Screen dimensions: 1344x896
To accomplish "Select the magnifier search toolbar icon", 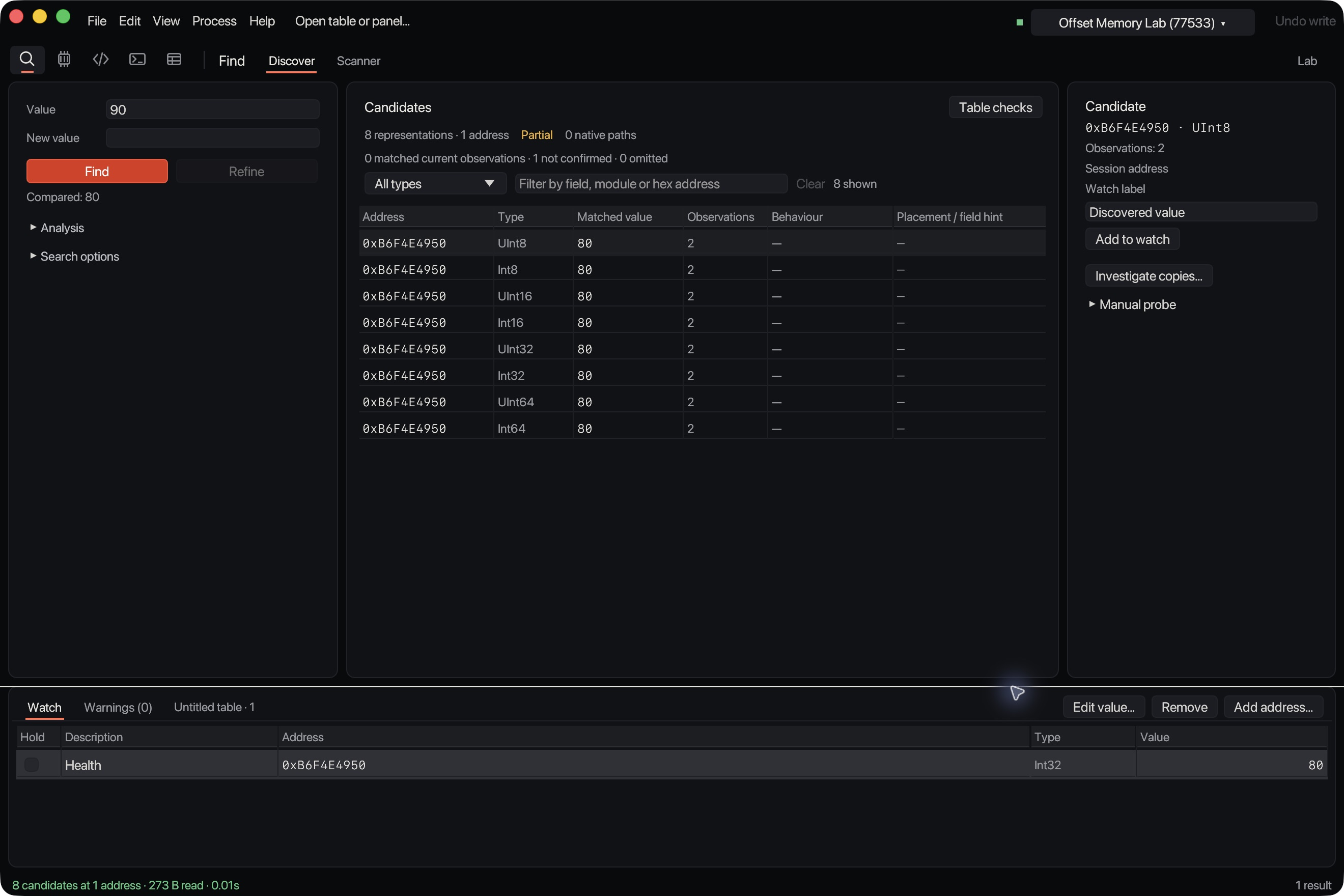I will (27, 60).
